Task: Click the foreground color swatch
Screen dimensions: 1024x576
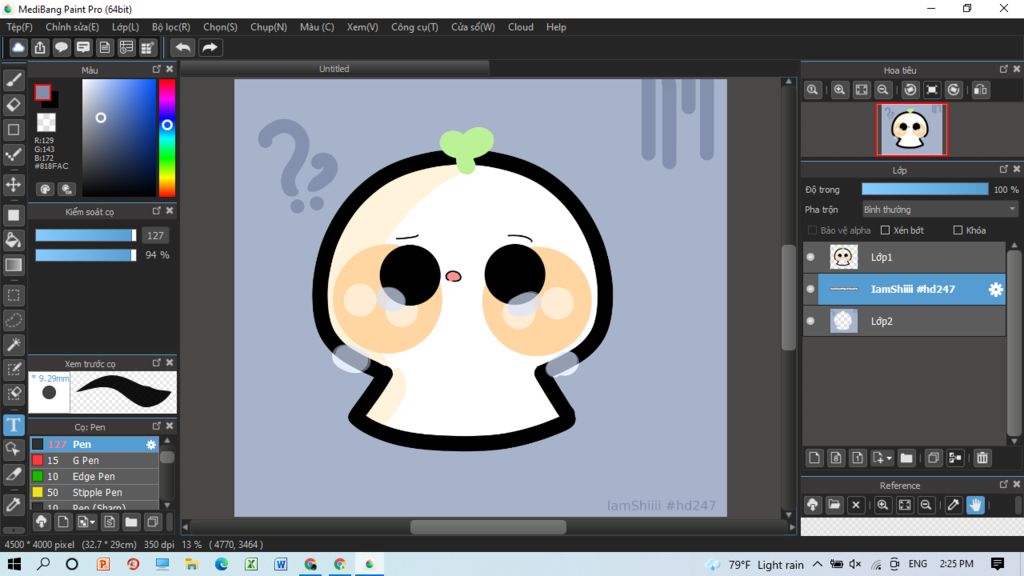Action: coord(43,92)
